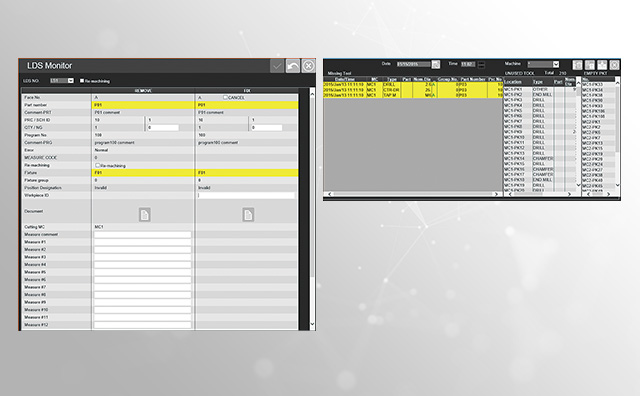Image resolution: width=640 pixels, height=396 pixels.
Task: Click the third toolbar icon above EMPTY PKT list
Action: click(x=602, y=65)
